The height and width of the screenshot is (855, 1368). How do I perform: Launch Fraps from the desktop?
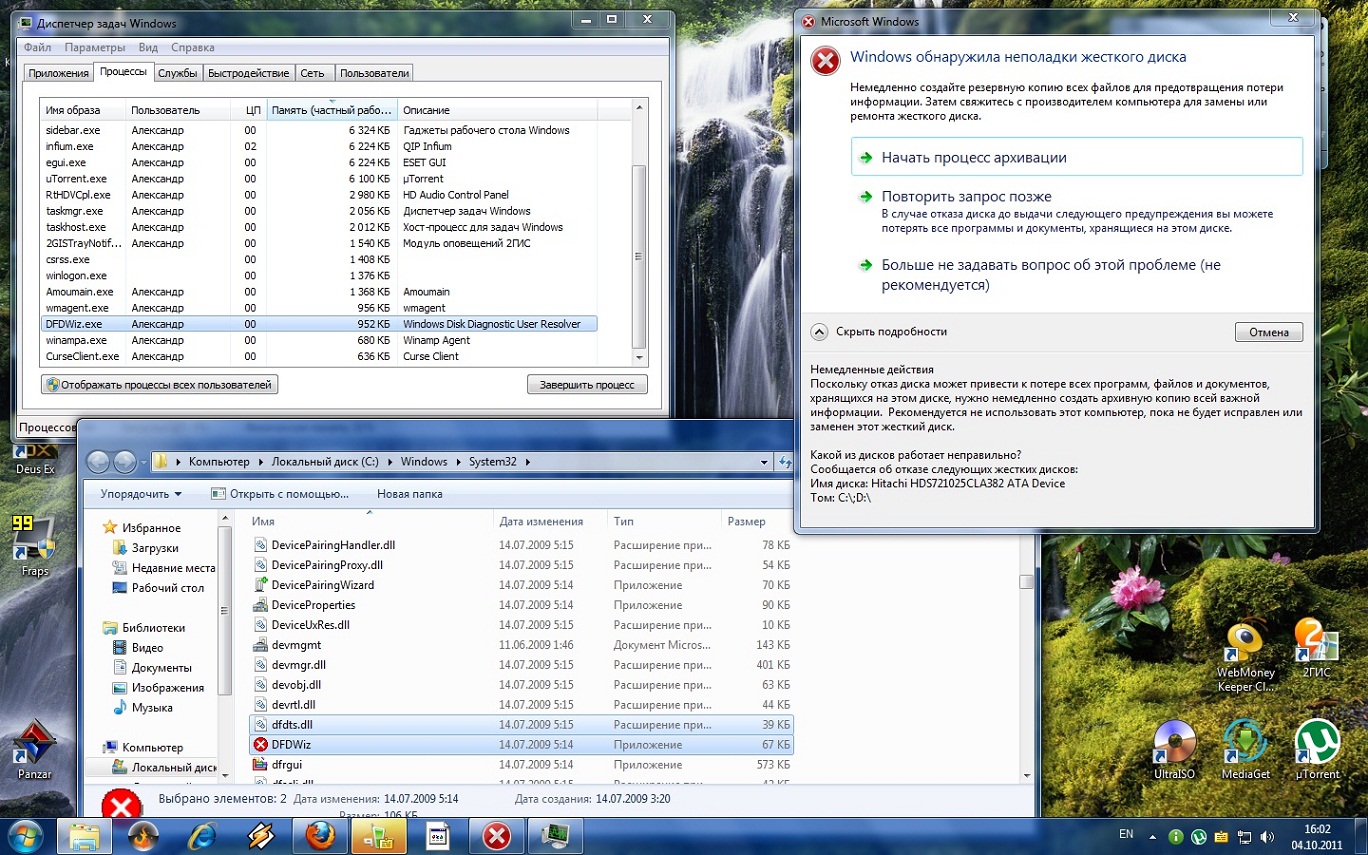33,547
